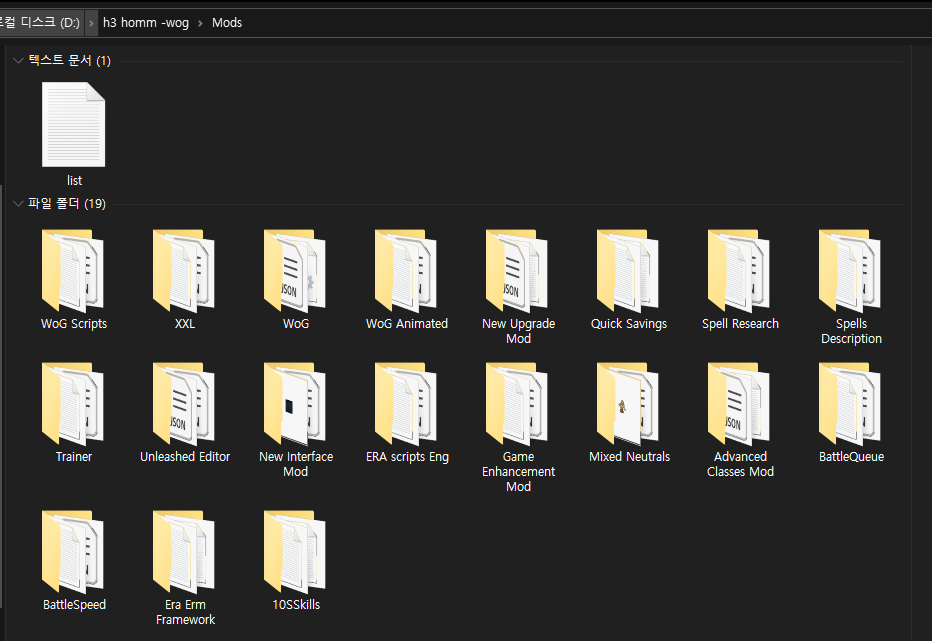This screenshot has width=932, height=641.
Task: Open breadcrumb dropdown after h3 homm -wog
Action: tap(200, 23)
